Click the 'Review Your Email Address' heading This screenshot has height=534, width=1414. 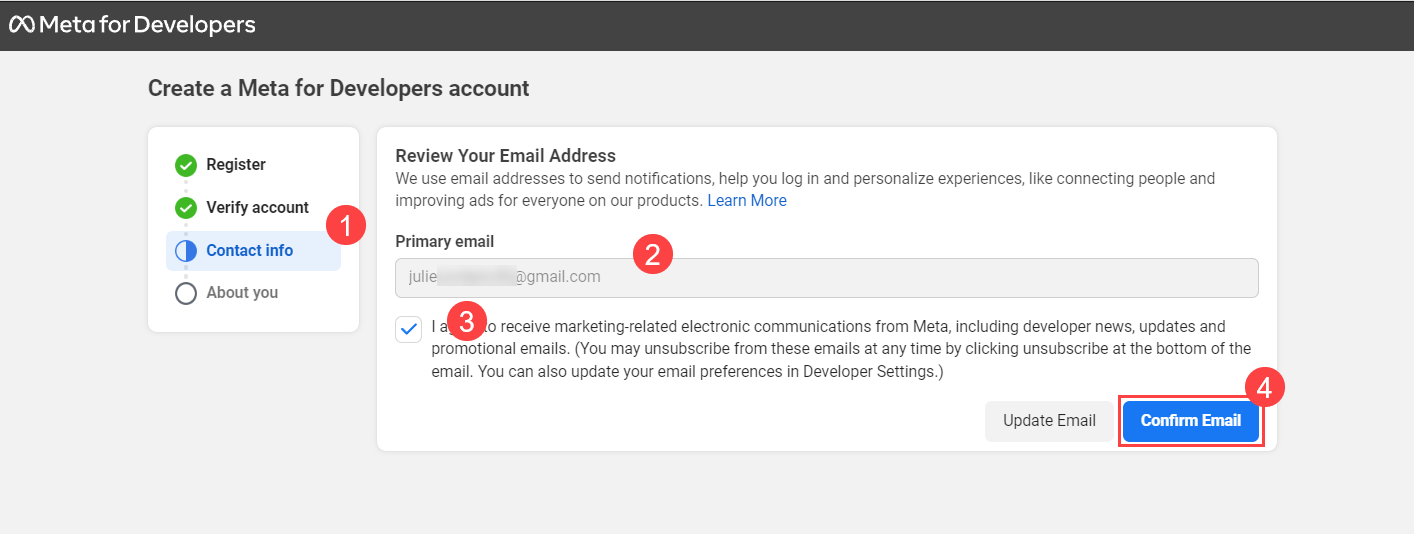506,156
